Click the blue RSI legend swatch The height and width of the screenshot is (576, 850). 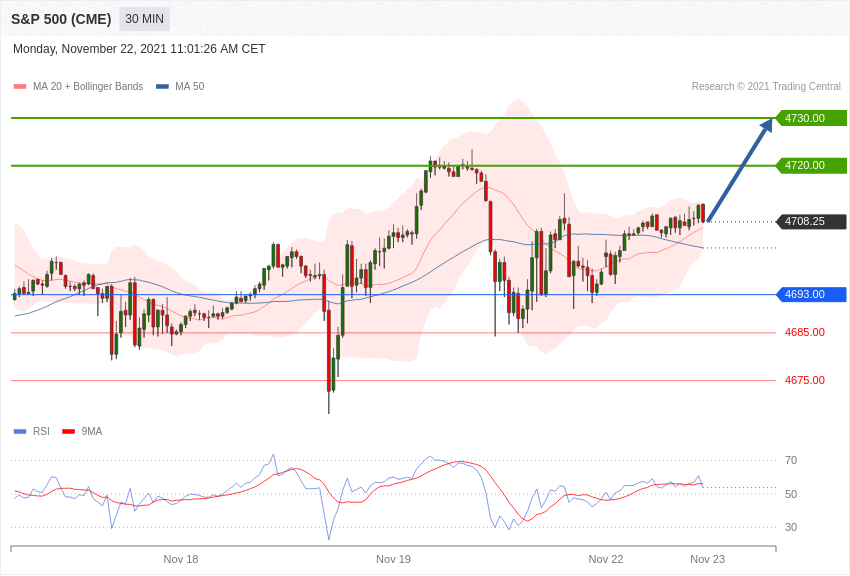coord(20,431)
